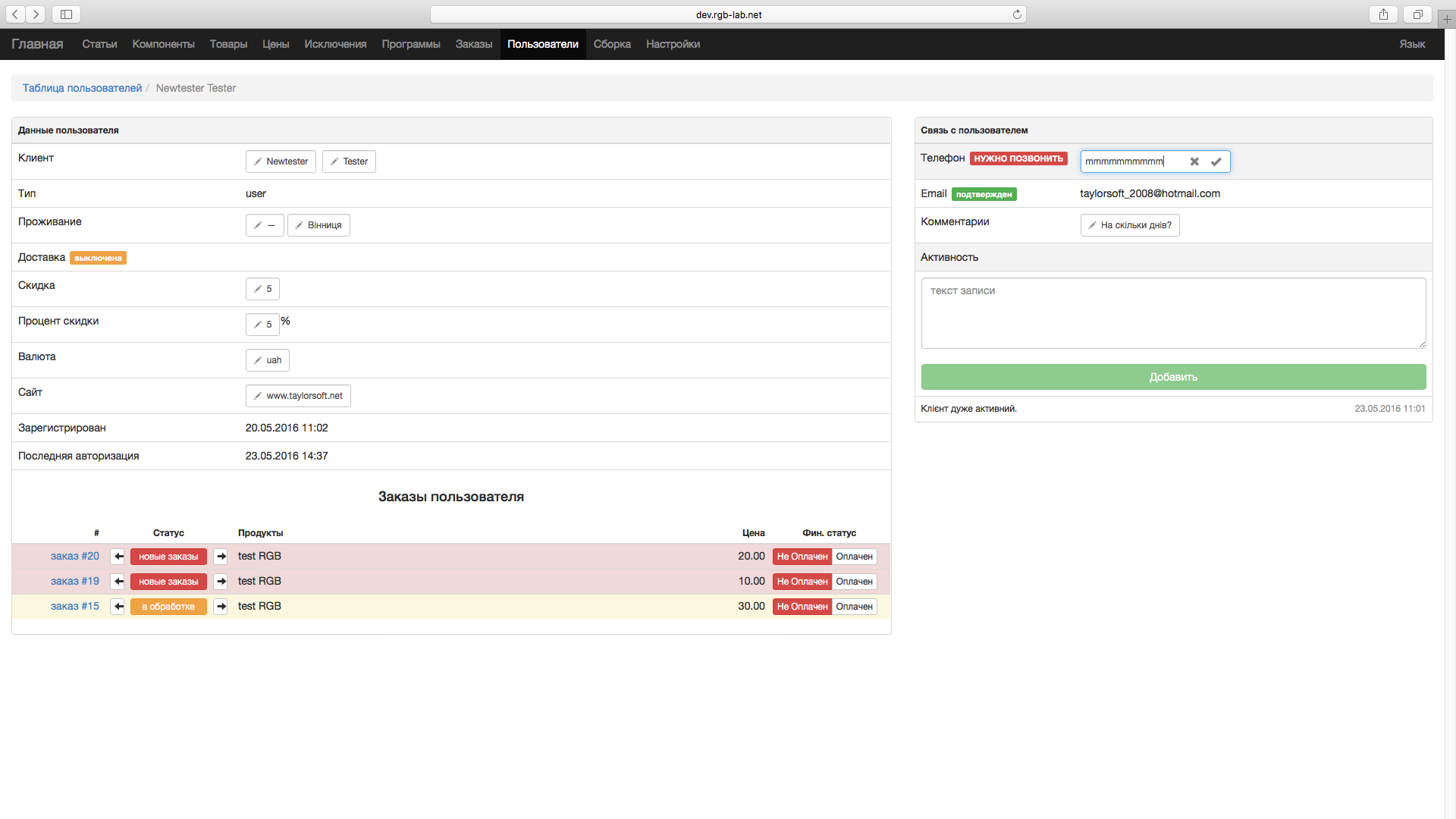Click left arrow beside order #19 status
Screen dimensions: 1456x819
point(118,582)
